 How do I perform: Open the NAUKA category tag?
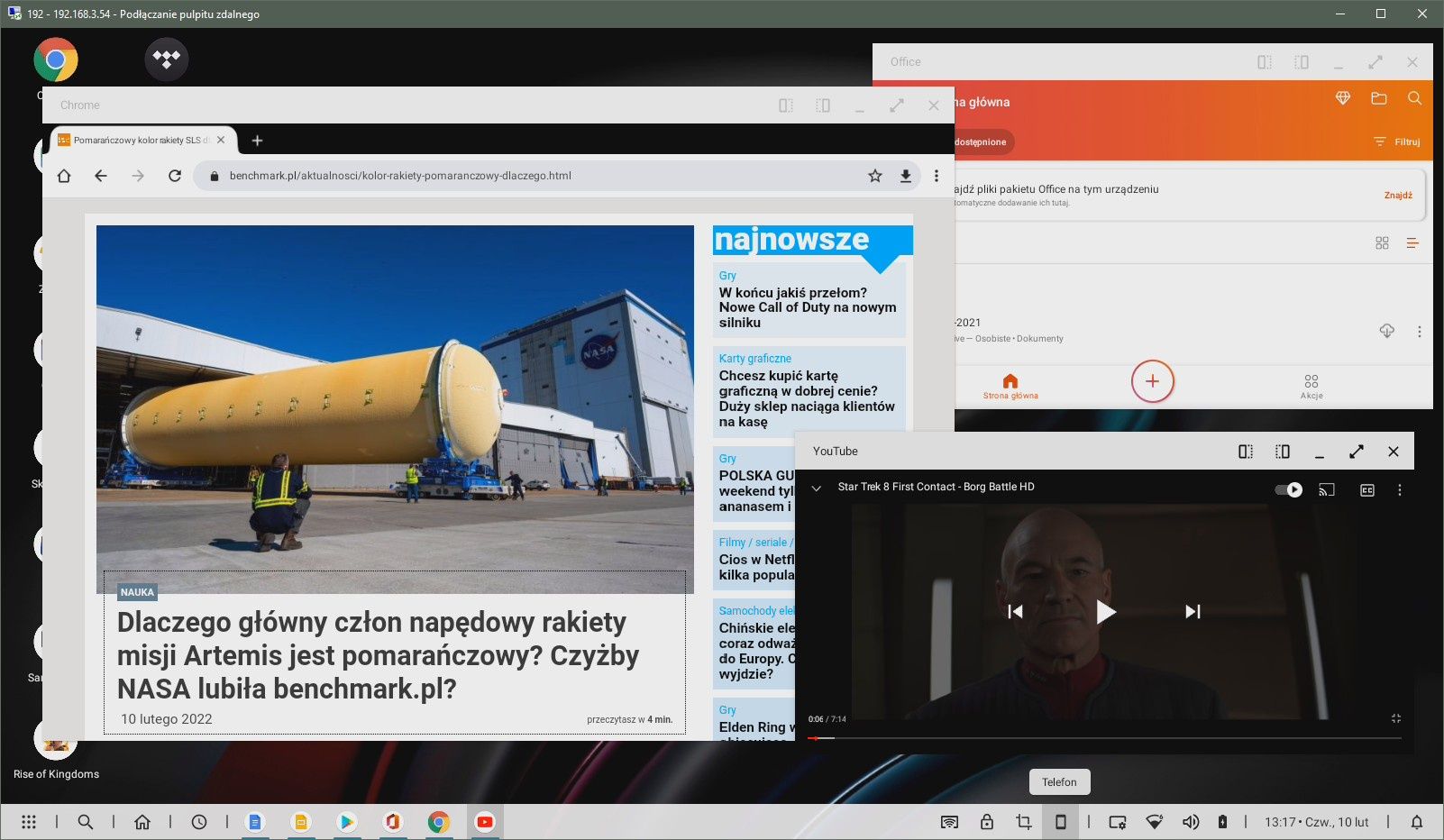tap(137, 592)
